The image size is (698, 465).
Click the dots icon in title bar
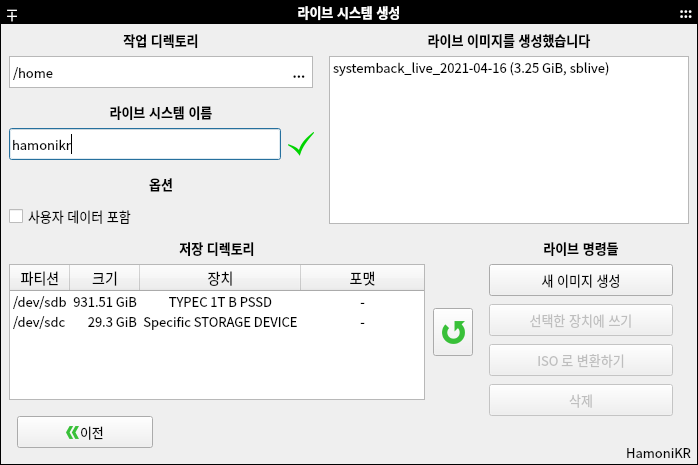pos(686,14)
